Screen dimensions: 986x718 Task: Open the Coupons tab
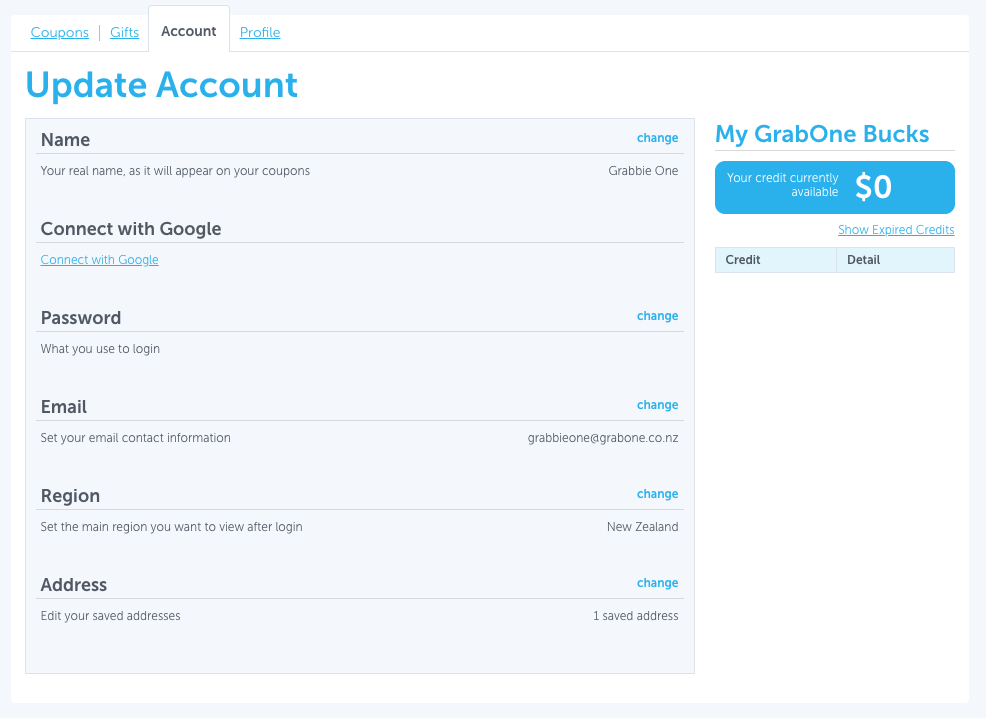[60, 32]
